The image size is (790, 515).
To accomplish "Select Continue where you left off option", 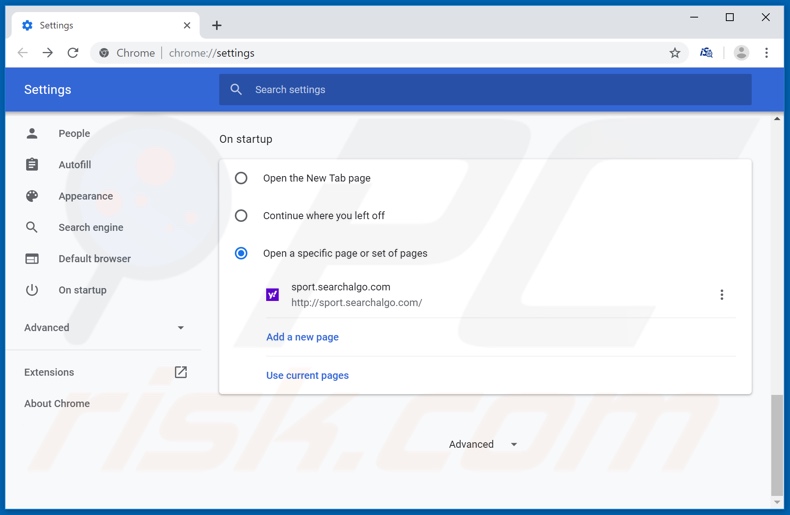I will click(241, 216).
